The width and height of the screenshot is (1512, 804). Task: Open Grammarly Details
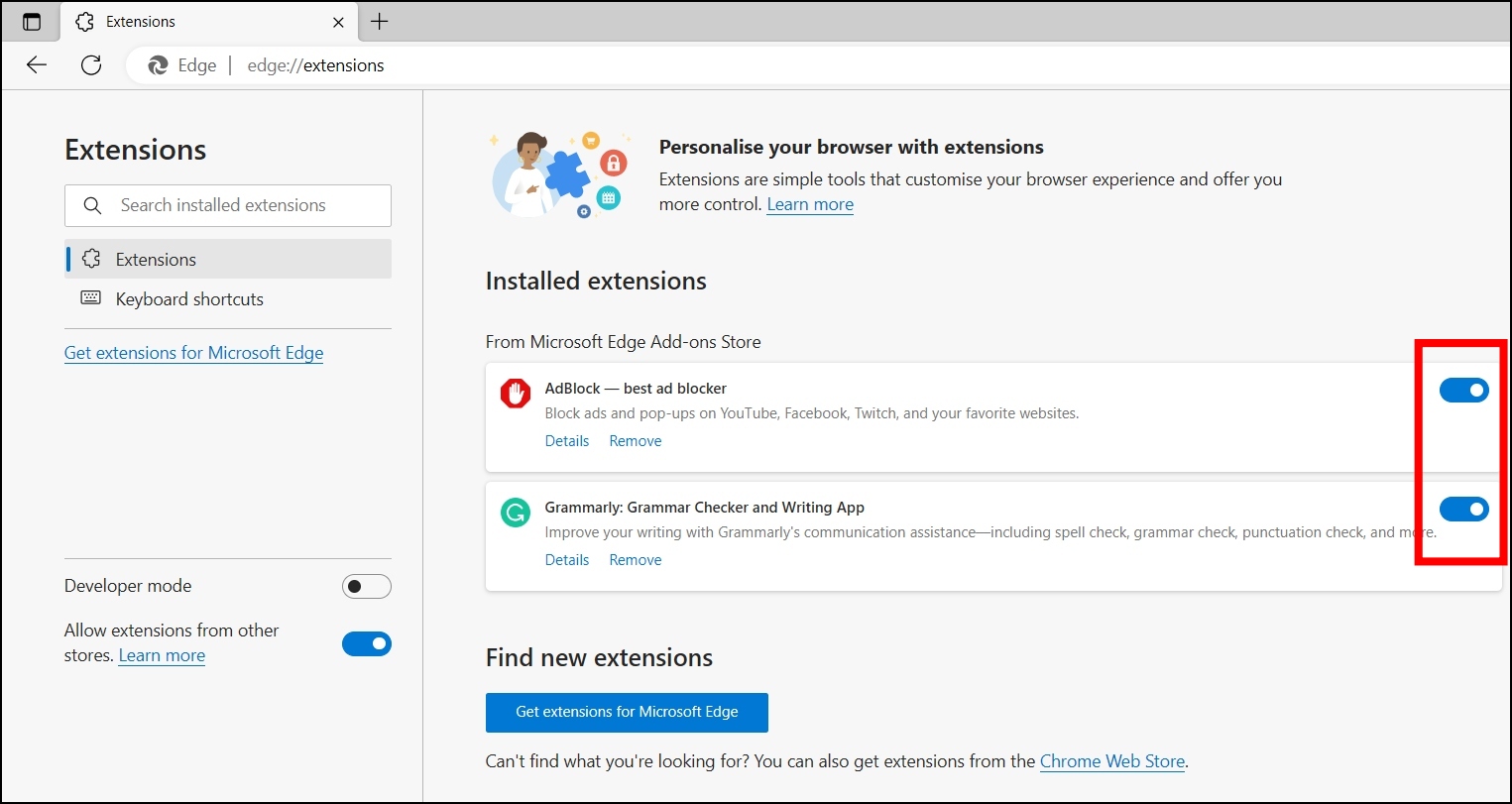coord(567,560)
